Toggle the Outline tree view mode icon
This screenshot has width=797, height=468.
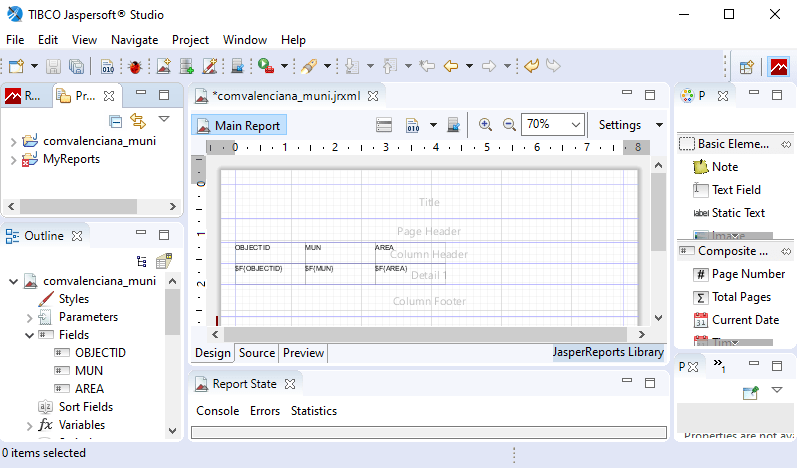(142, 261)
